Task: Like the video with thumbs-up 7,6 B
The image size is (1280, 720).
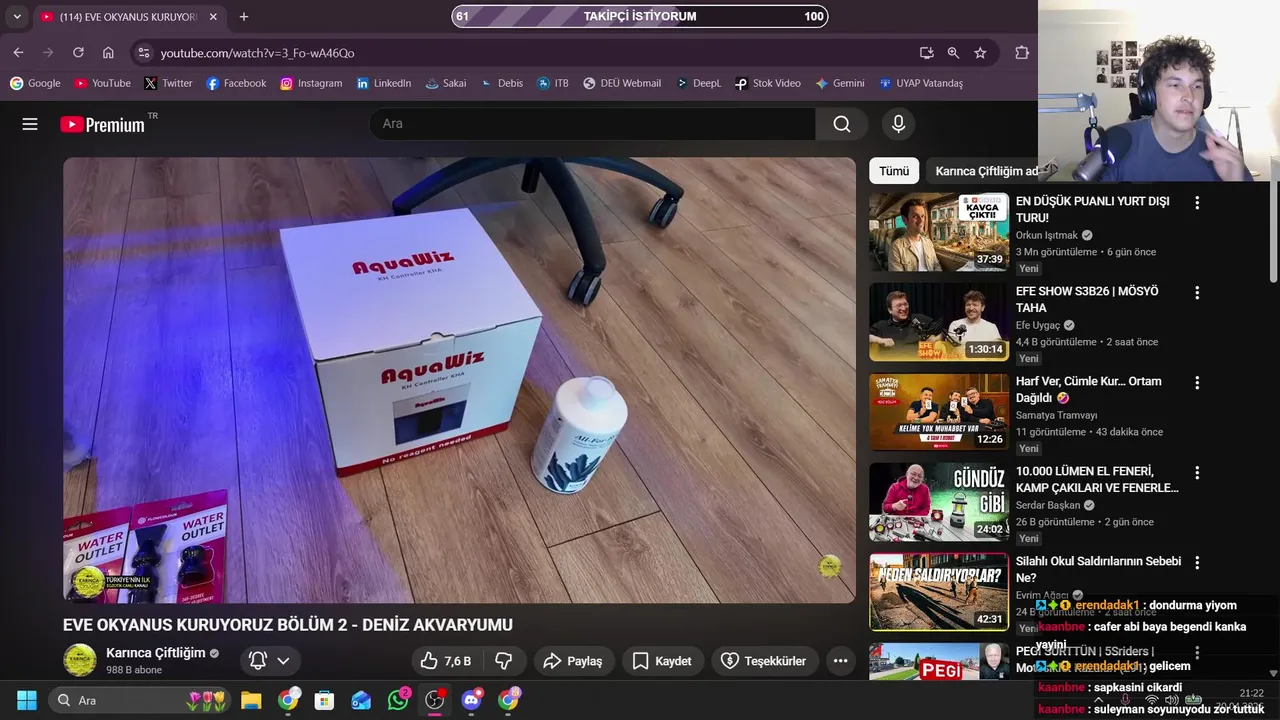Action: point(445,661)
